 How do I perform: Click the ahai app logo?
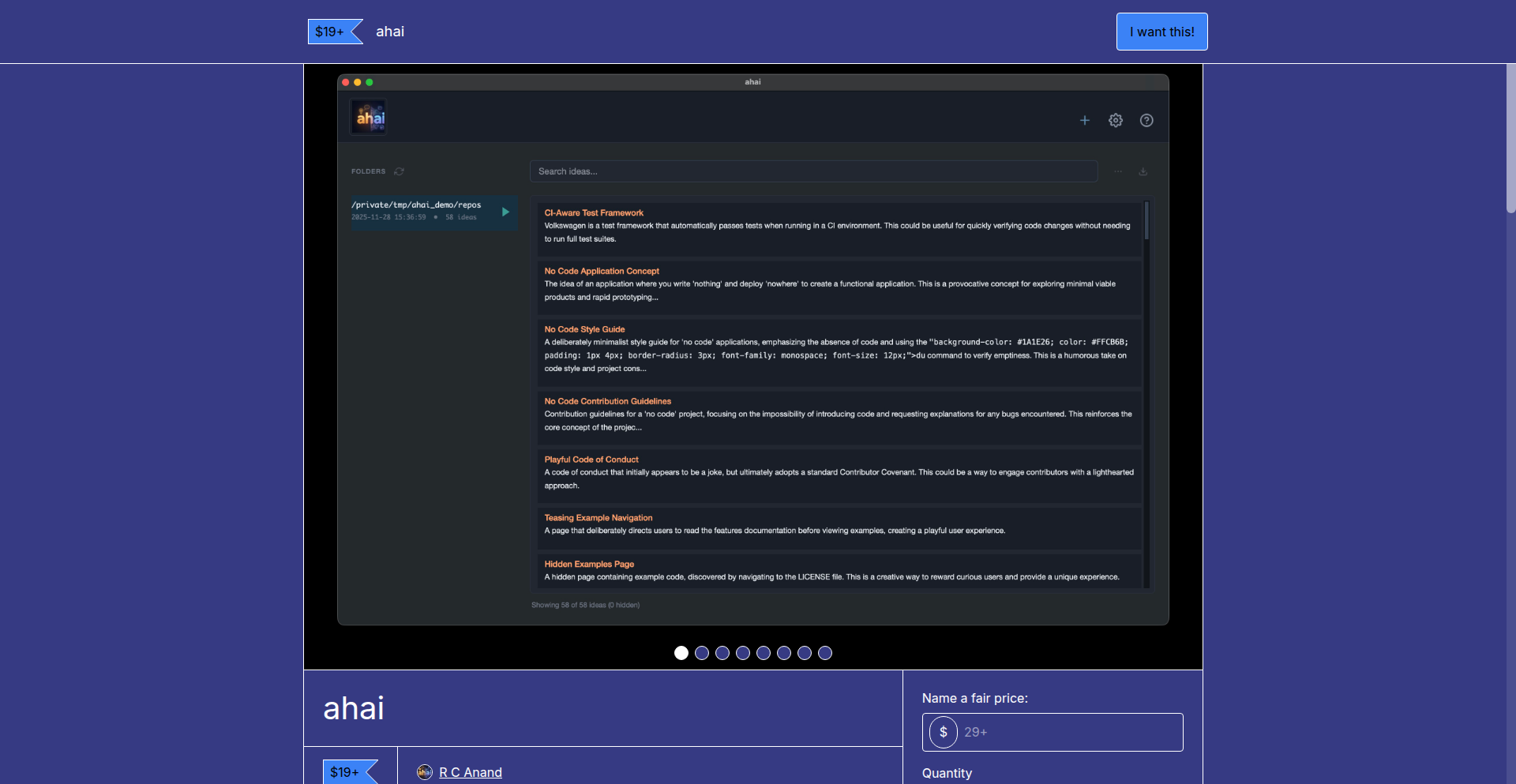click(370, 118)
